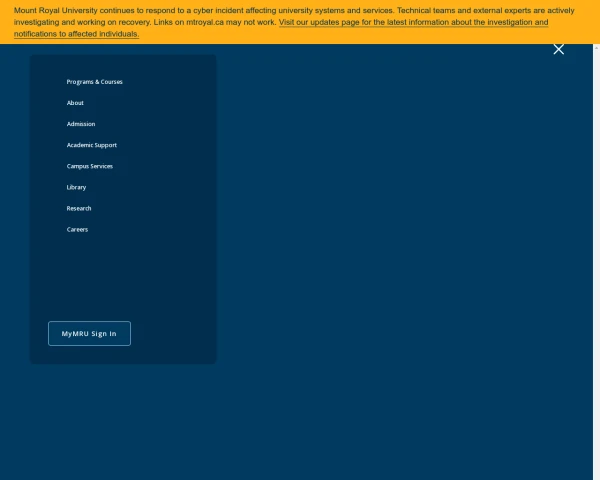Go to the Admission menu item
This screenshot has height=480, width=600.
point(81,124)
